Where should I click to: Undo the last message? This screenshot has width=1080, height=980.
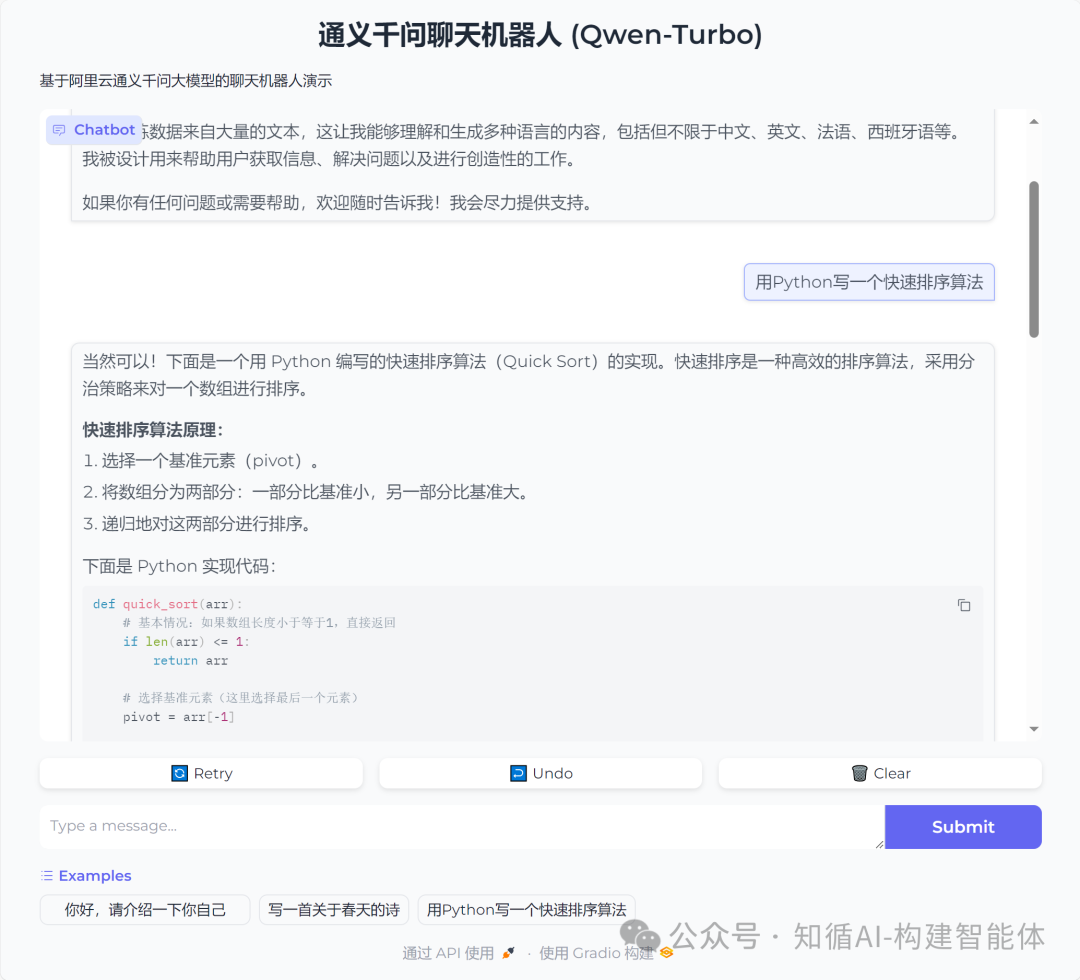[541, 773]
